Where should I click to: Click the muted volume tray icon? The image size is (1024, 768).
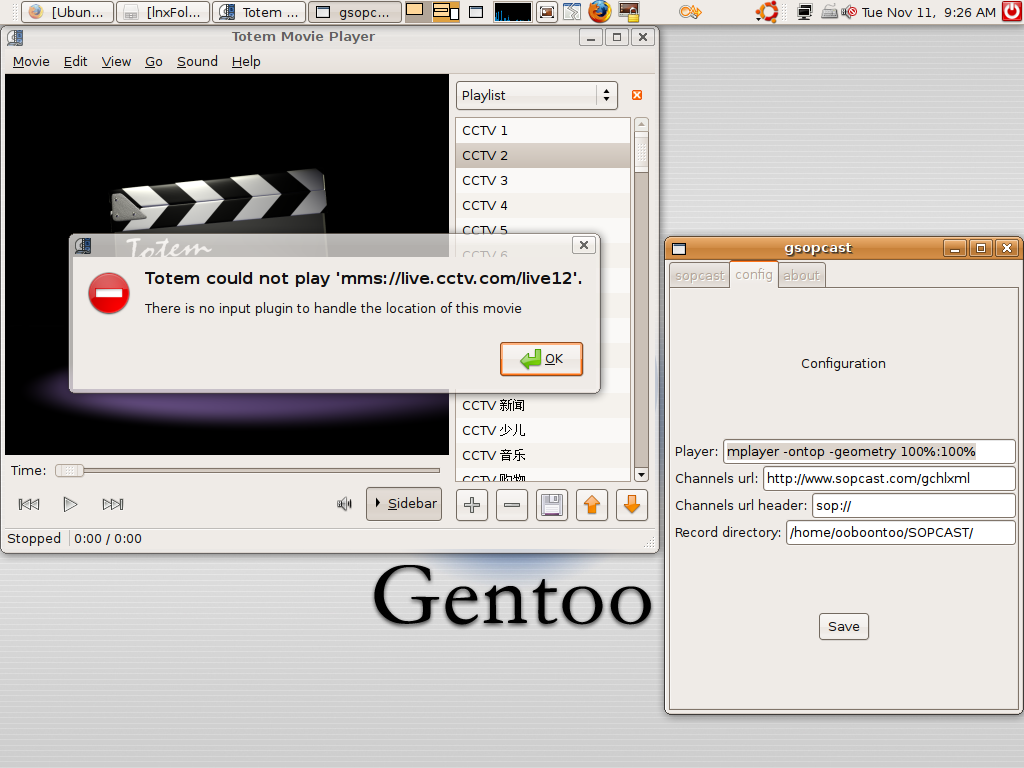848,12
